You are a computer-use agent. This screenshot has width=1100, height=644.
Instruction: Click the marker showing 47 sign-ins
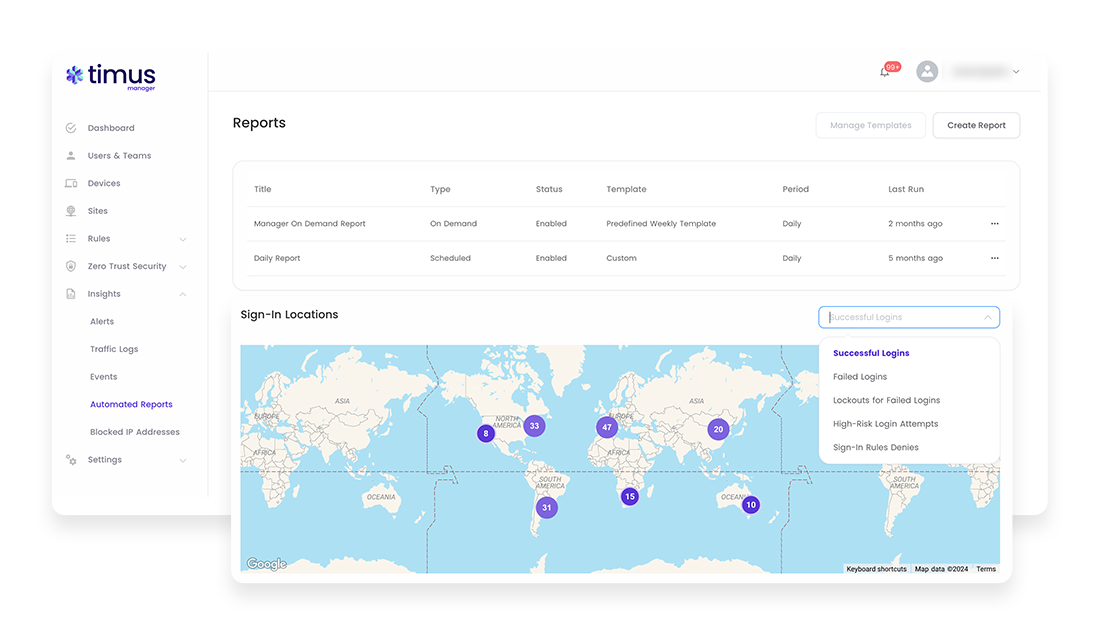[607, 427]
